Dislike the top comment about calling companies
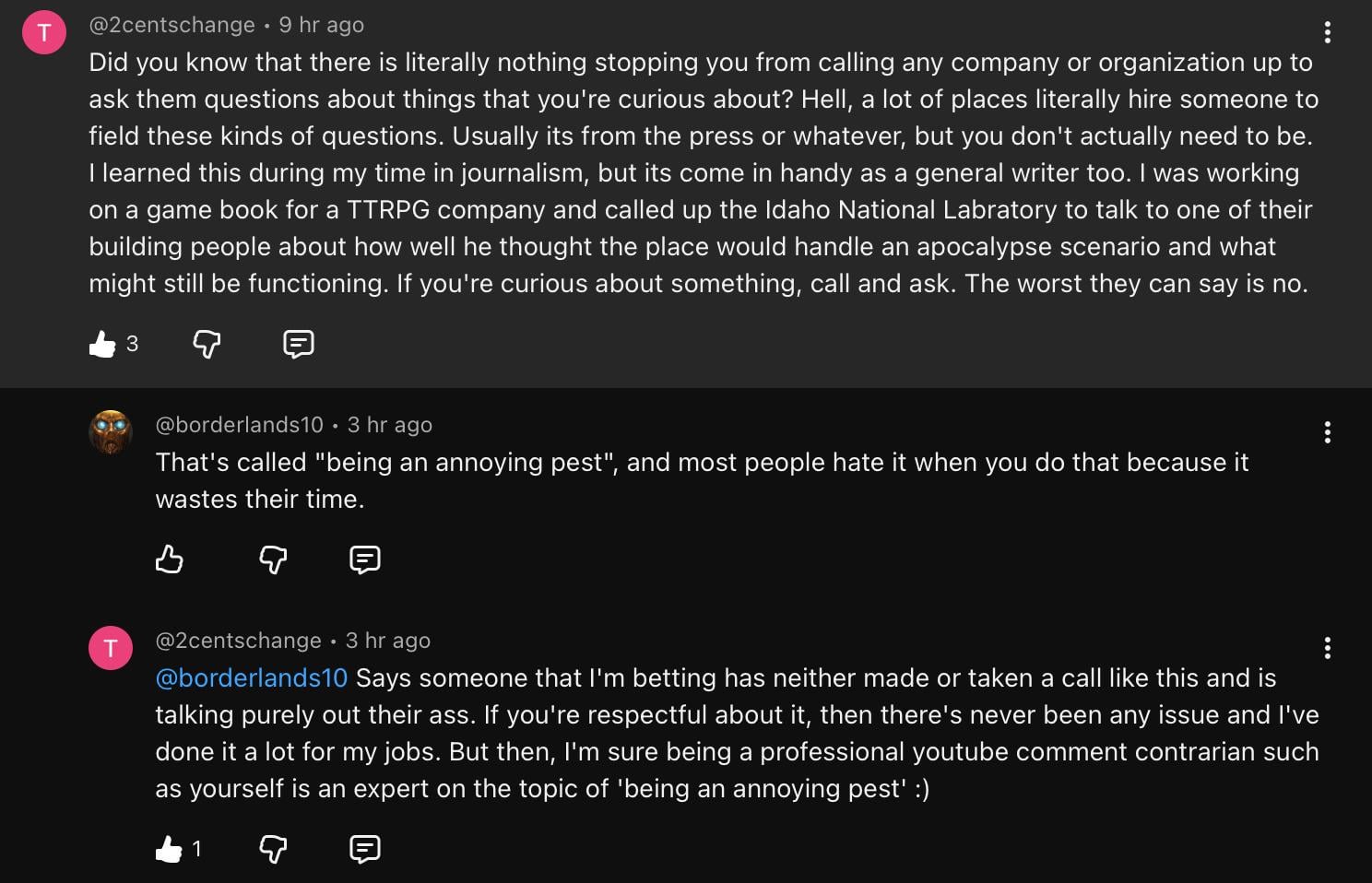The image size is (1372, 883). click(207, 344)
